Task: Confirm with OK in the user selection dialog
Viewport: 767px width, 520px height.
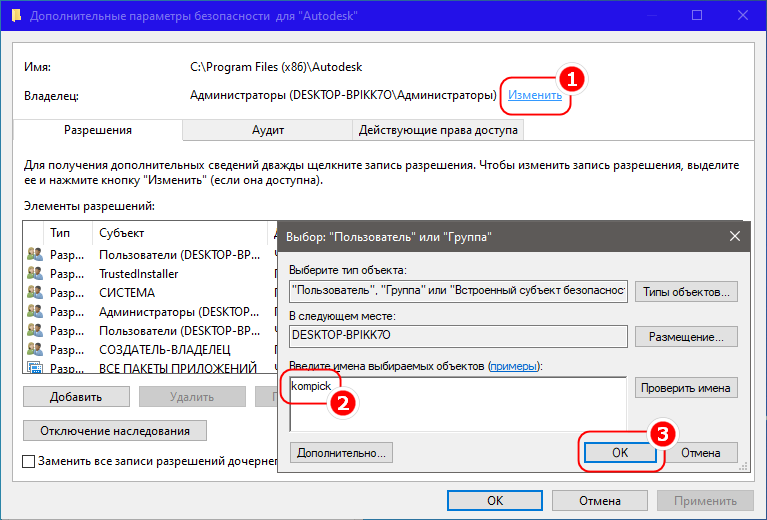Action: tap(620, 452)
